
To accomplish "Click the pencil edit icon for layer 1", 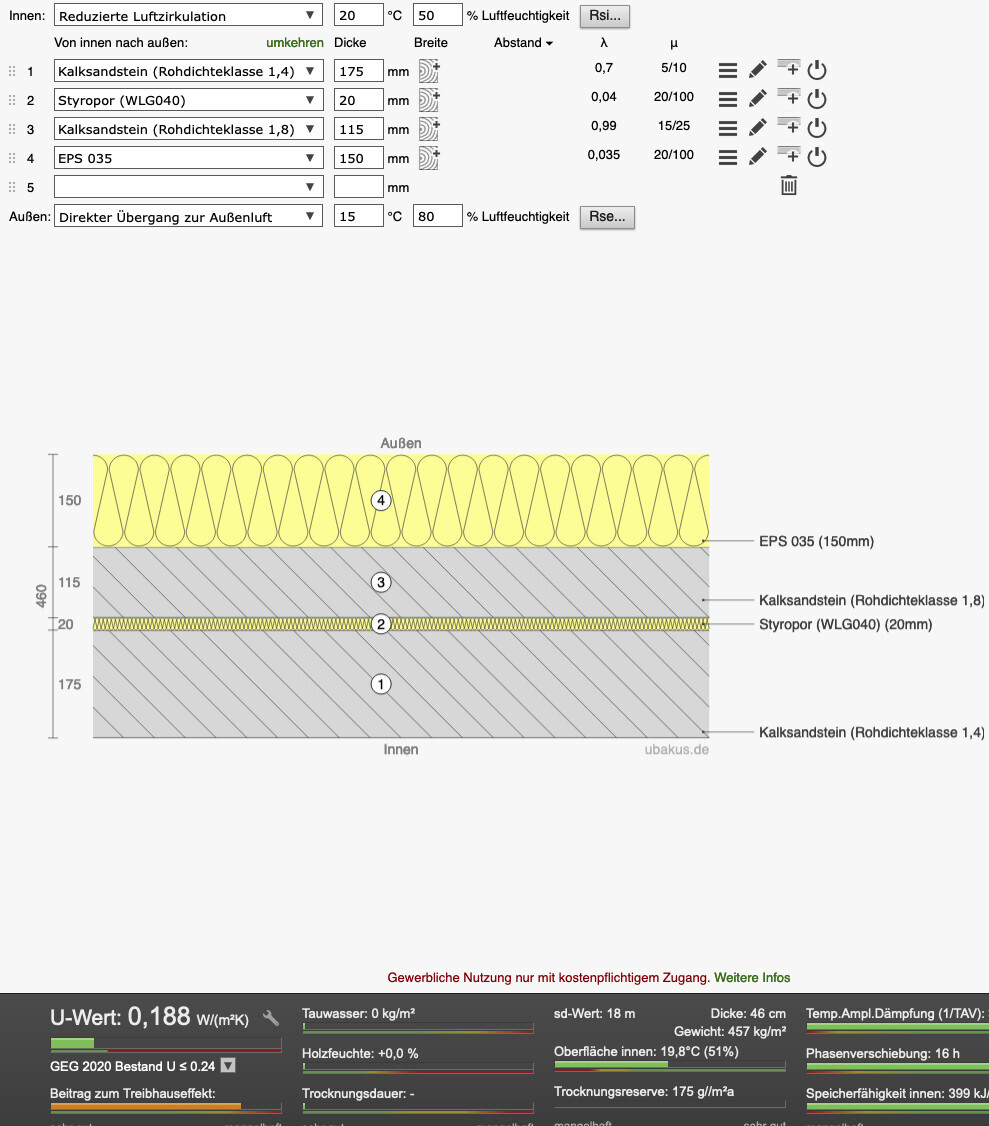I will 758,70.
